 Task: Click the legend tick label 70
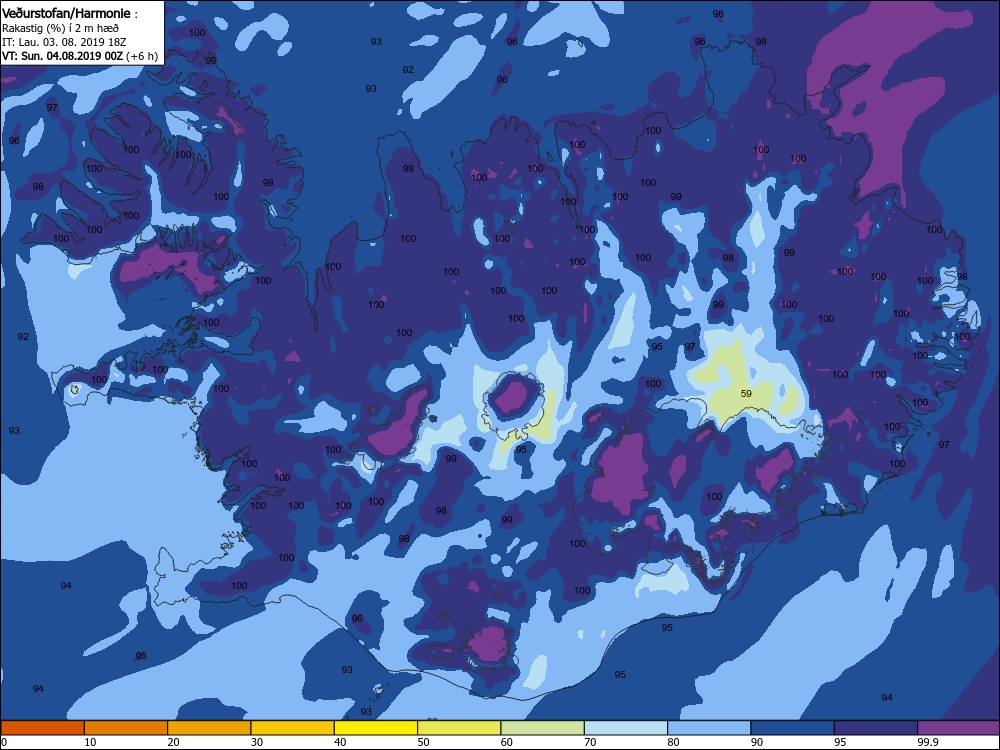tap(591, 742)
